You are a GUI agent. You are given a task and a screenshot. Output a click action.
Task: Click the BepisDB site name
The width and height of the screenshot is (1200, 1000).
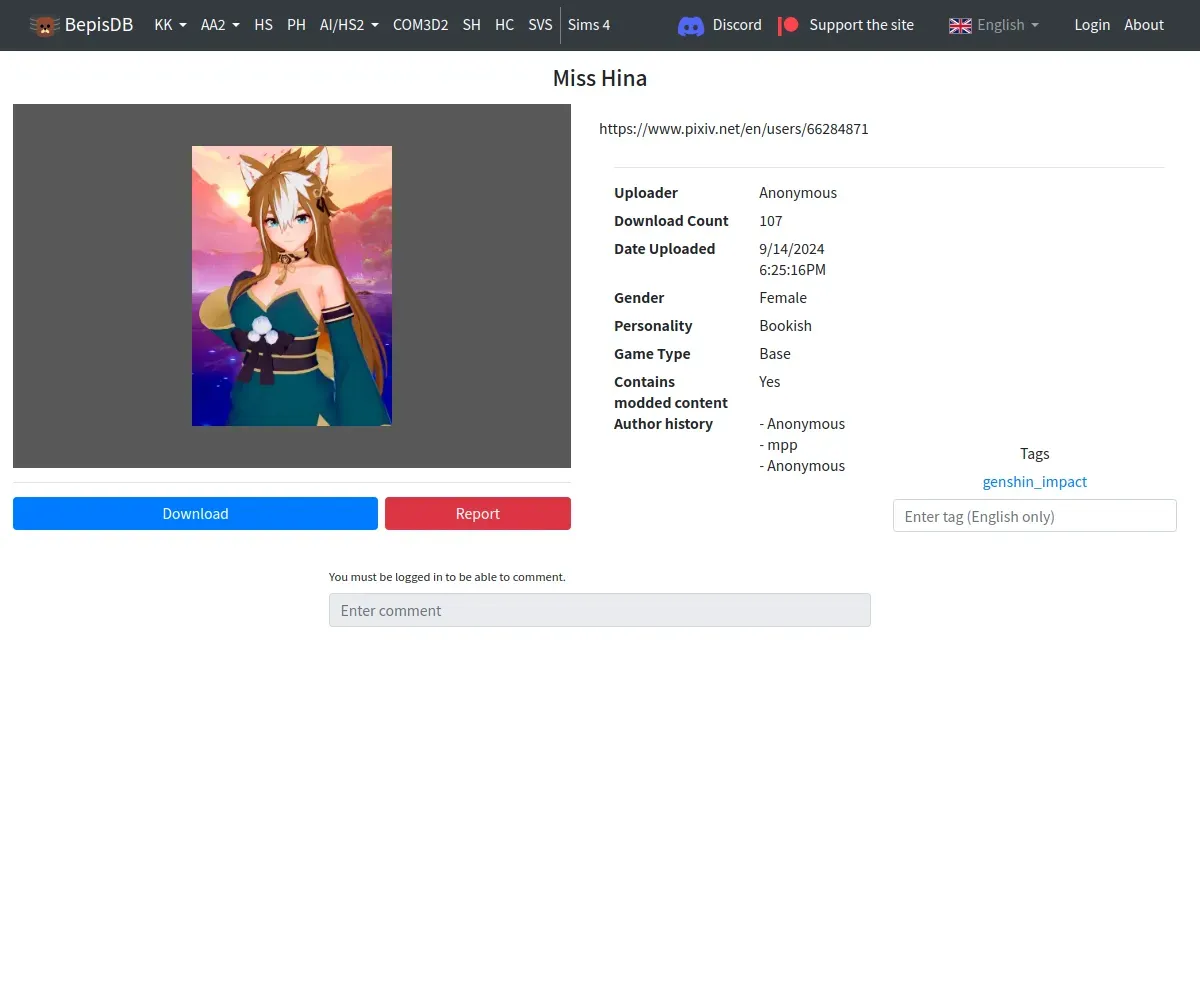click(x=99, y=25)
